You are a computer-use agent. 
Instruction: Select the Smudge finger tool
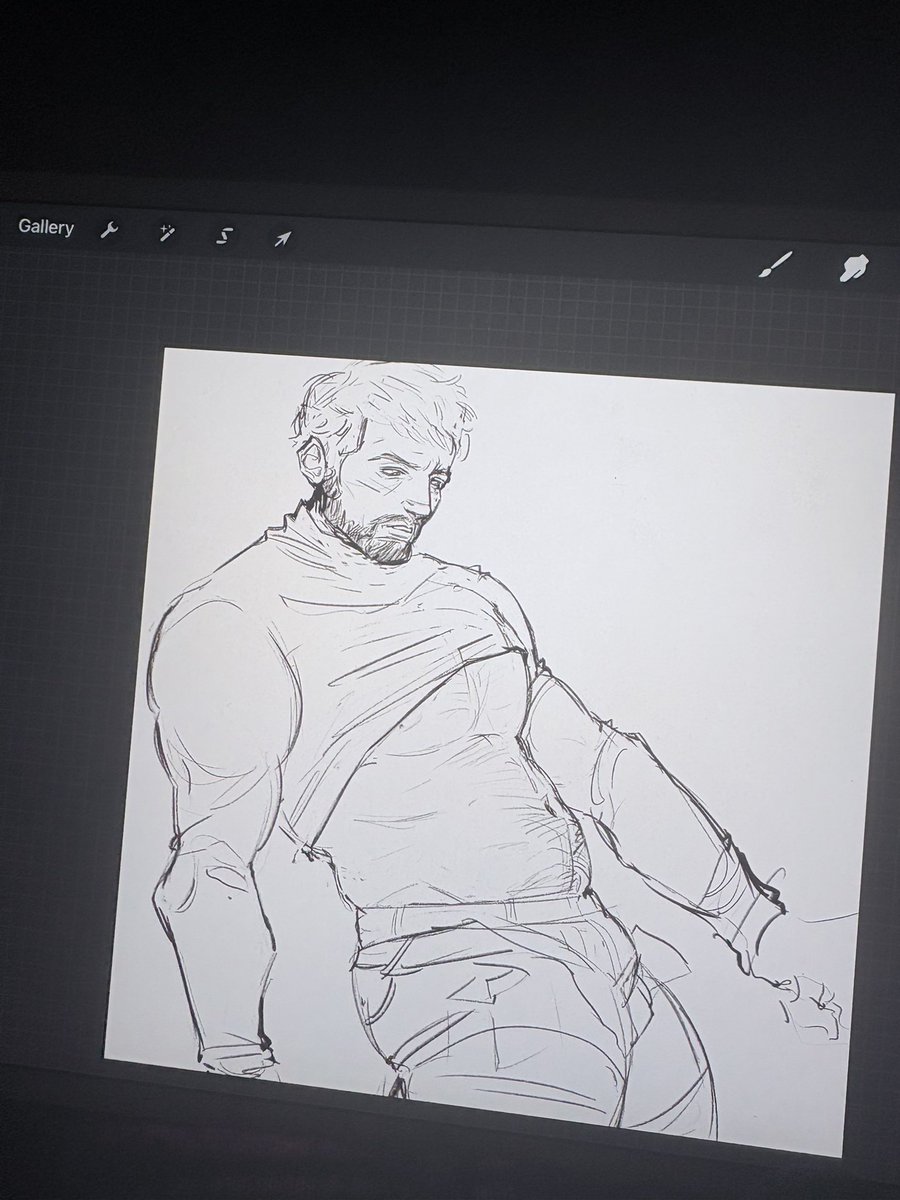click(x=855, y=267)
